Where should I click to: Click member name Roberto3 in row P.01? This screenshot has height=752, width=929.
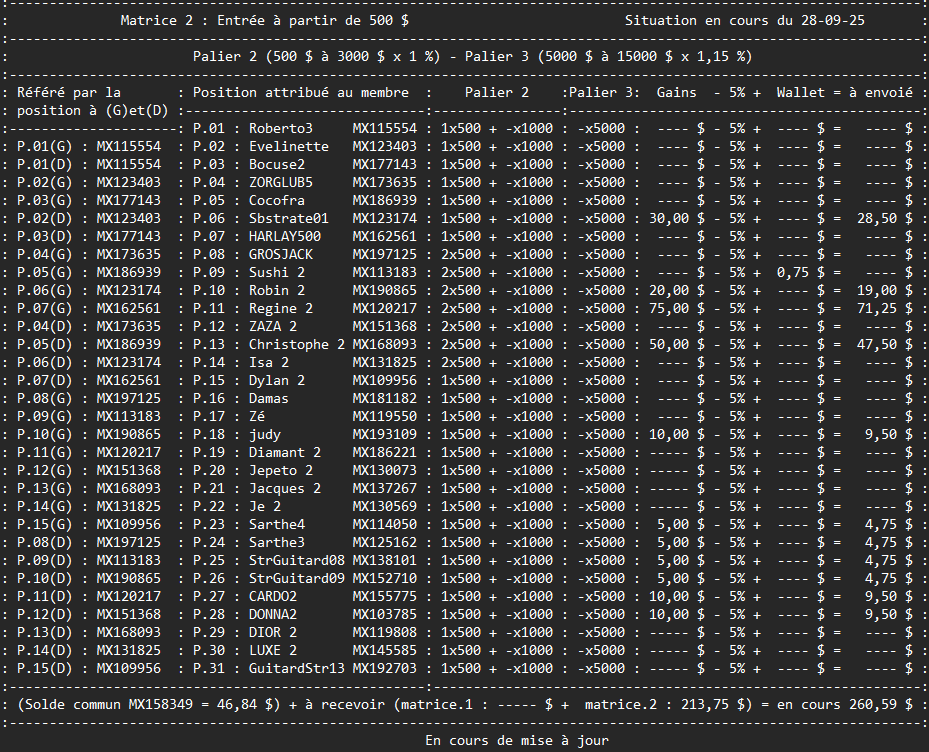[281, 128]
